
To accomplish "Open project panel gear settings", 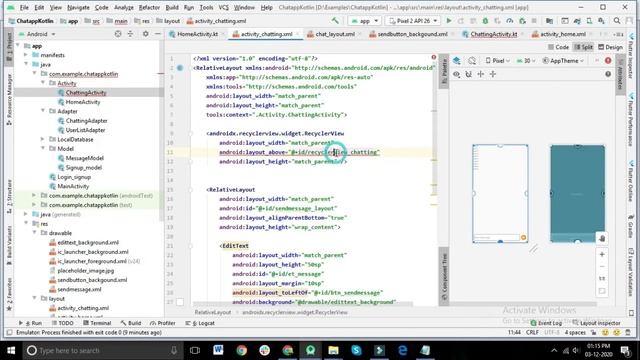I will coord(145,34).
